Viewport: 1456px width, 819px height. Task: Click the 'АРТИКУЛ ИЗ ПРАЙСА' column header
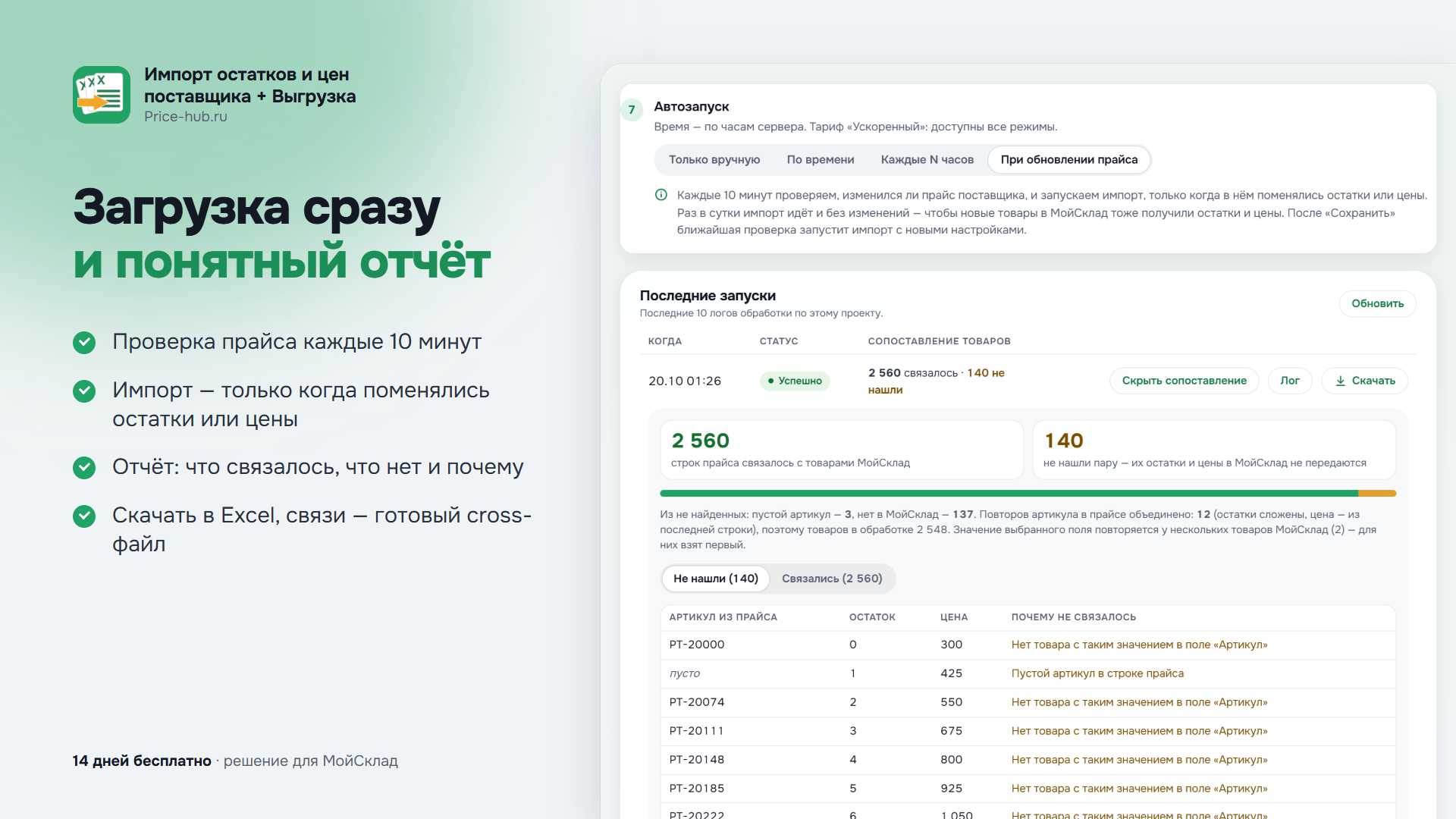[723, 617]
